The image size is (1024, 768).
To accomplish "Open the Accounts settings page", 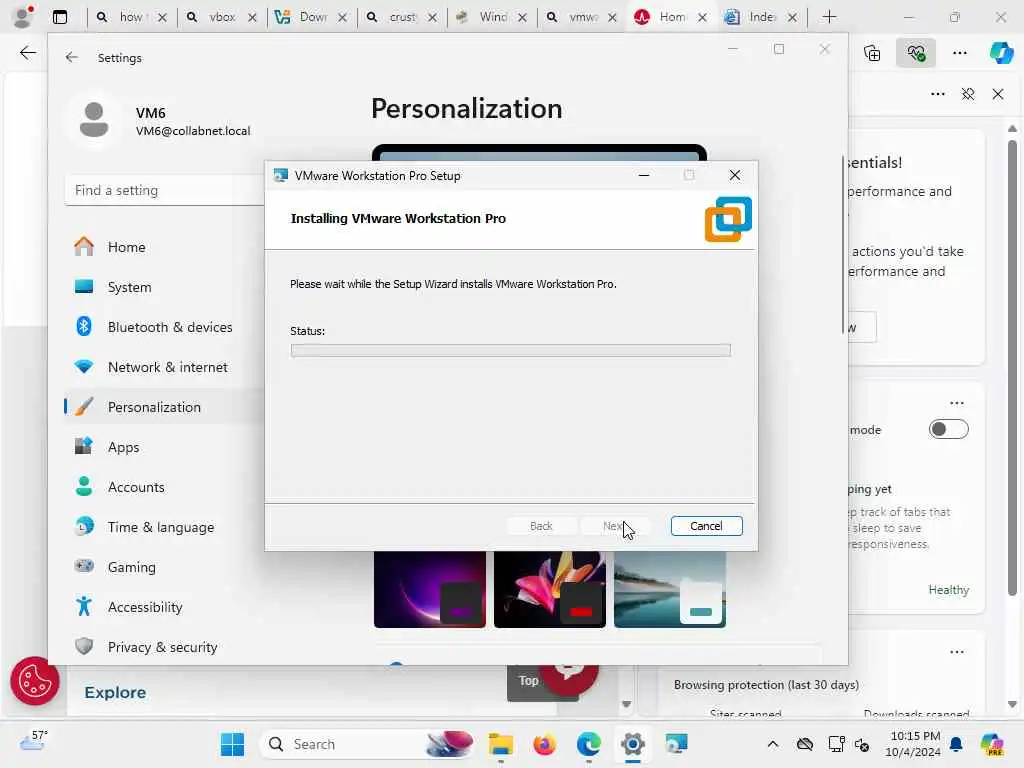I will (165, 487).
